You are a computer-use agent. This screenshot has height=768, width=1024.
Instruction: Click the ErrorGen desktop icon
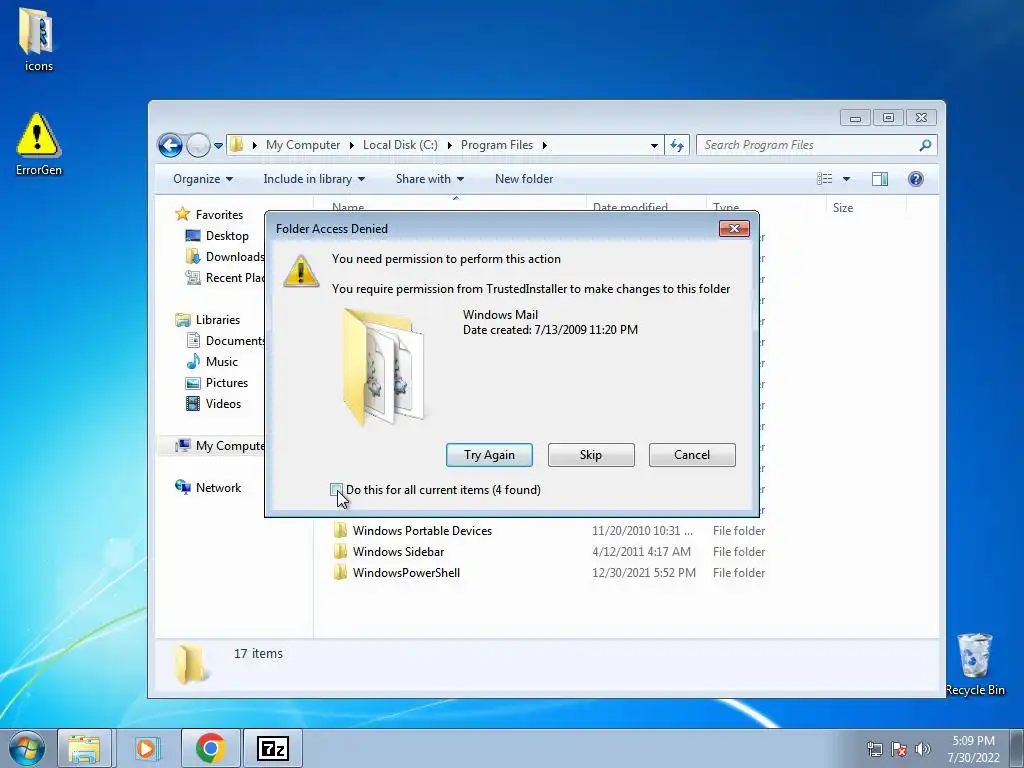tap(39, 144)
